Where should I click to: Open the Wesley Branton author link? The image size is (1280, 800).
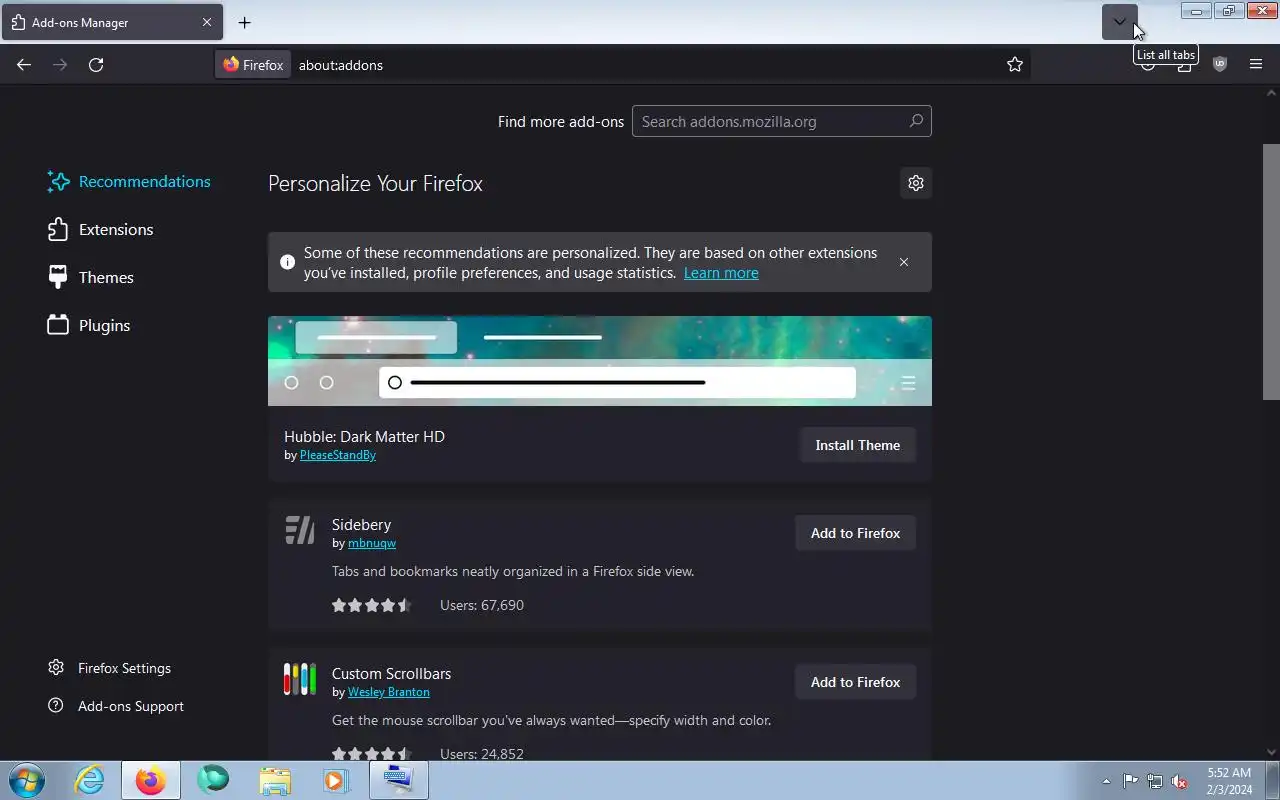click(389, 692)
